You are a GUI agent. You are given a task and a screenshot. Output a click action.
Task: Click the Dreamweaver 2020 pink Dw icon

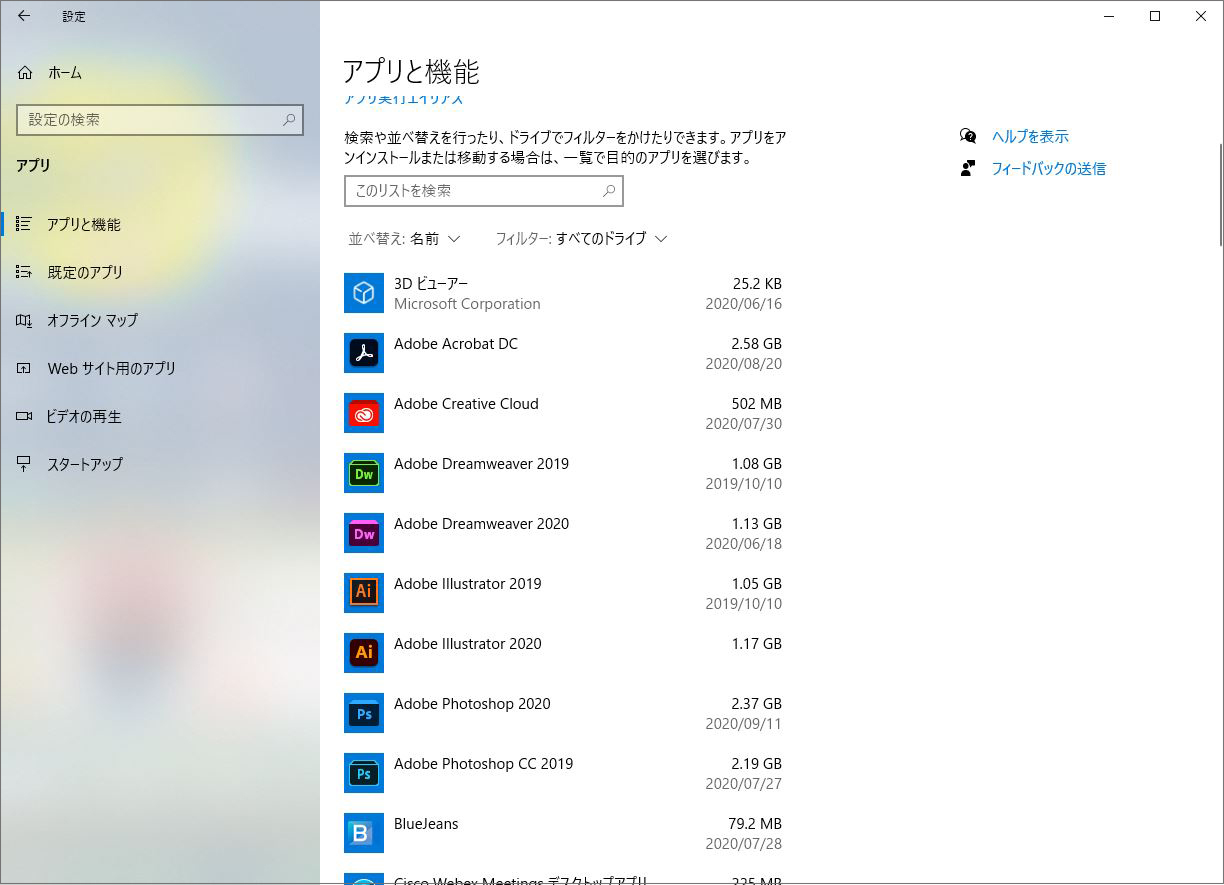point(364,533)
